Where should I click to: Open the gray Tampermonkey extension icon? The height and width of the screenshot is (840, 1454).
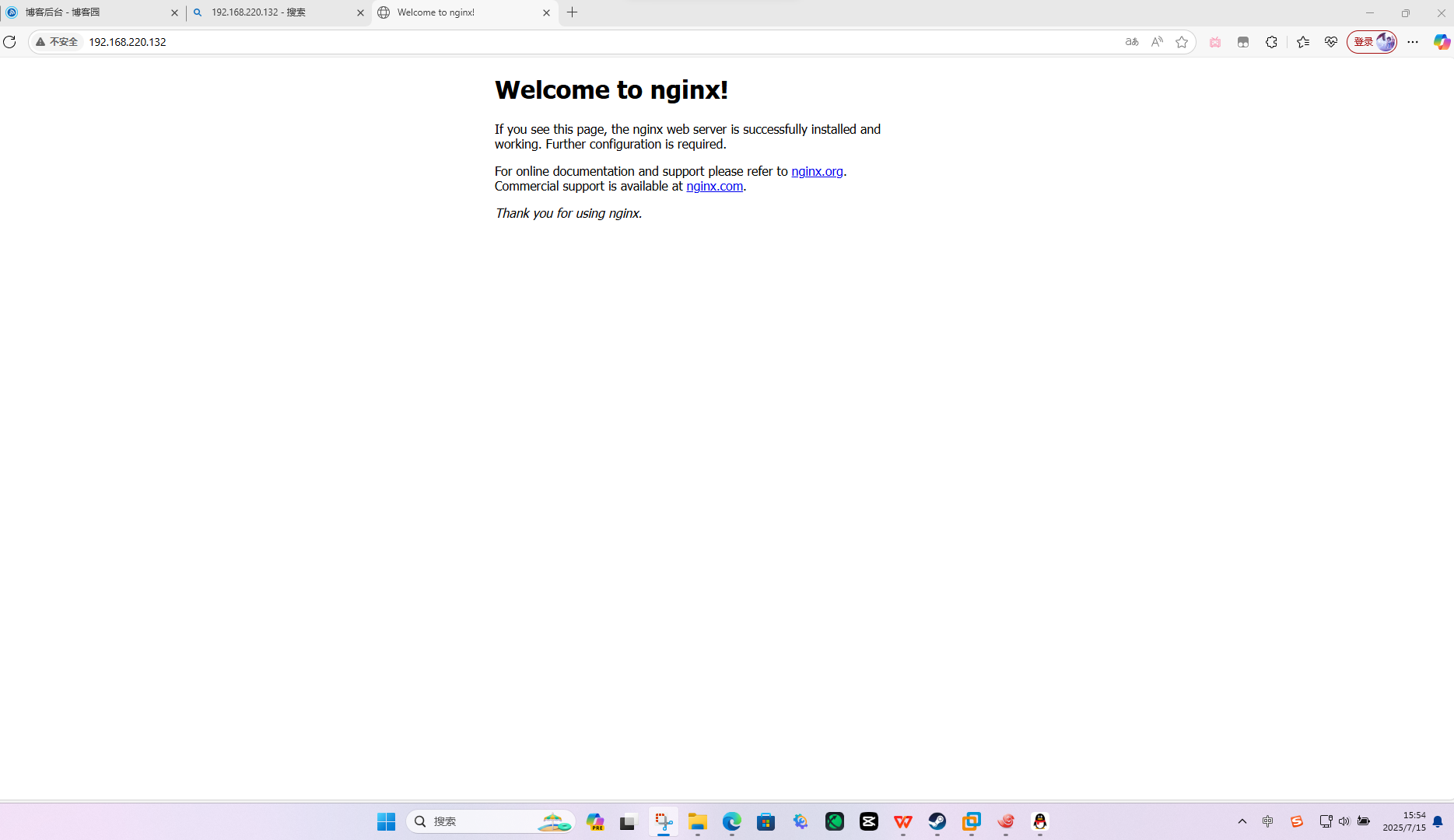coord(1243,42)
